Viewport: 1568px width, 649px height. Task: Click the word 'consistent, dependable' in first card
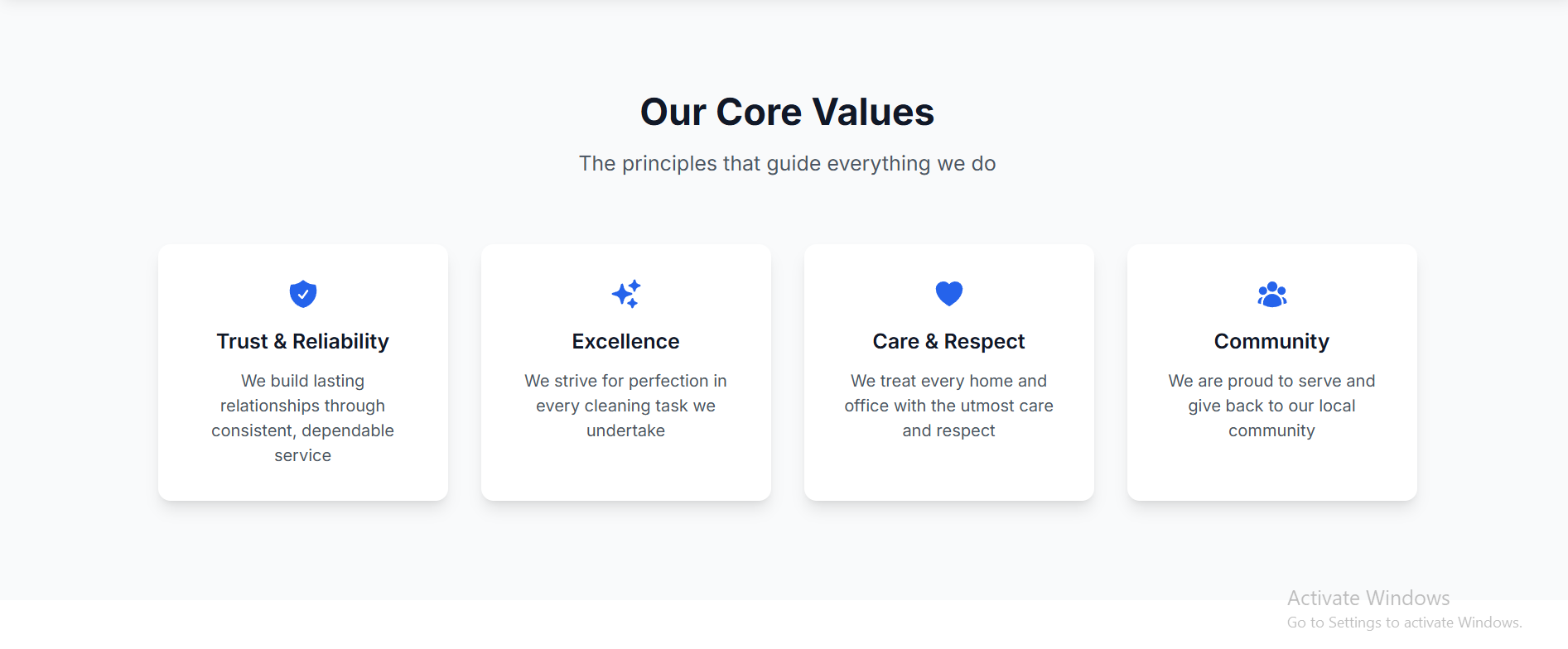pos(303,430)
